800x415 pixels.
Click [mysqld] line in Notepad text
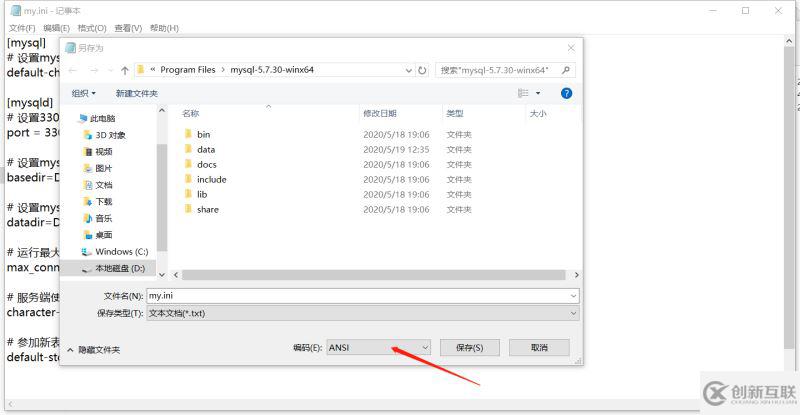(x=30, y=103)
